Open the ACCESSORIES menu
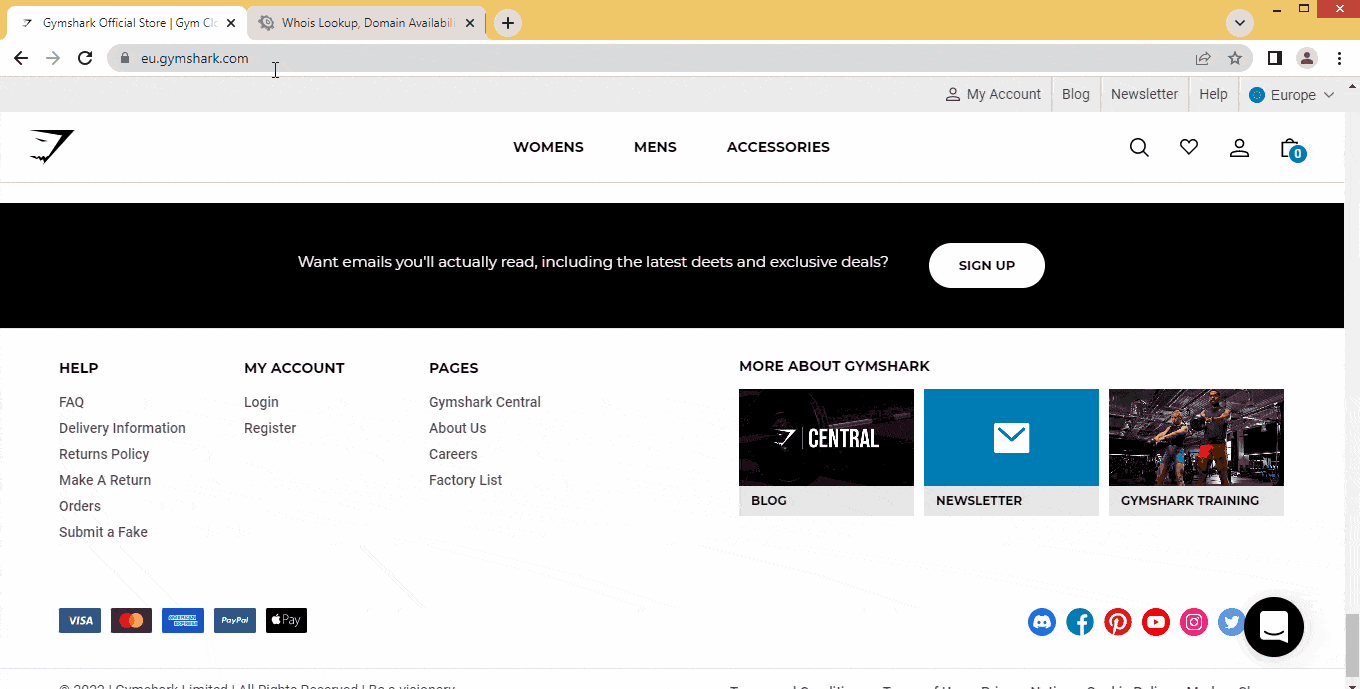Screen dimensions: 1360x689 [778, 147]
